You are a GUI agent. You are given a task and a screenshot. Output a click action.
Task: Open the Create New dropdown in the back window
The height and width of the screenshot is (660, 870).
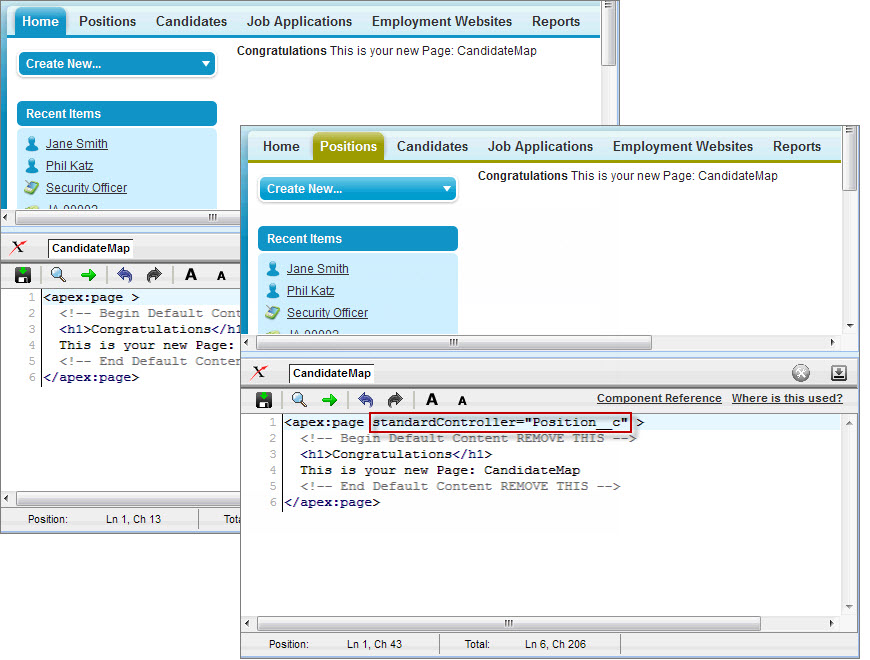click(117, 64)
